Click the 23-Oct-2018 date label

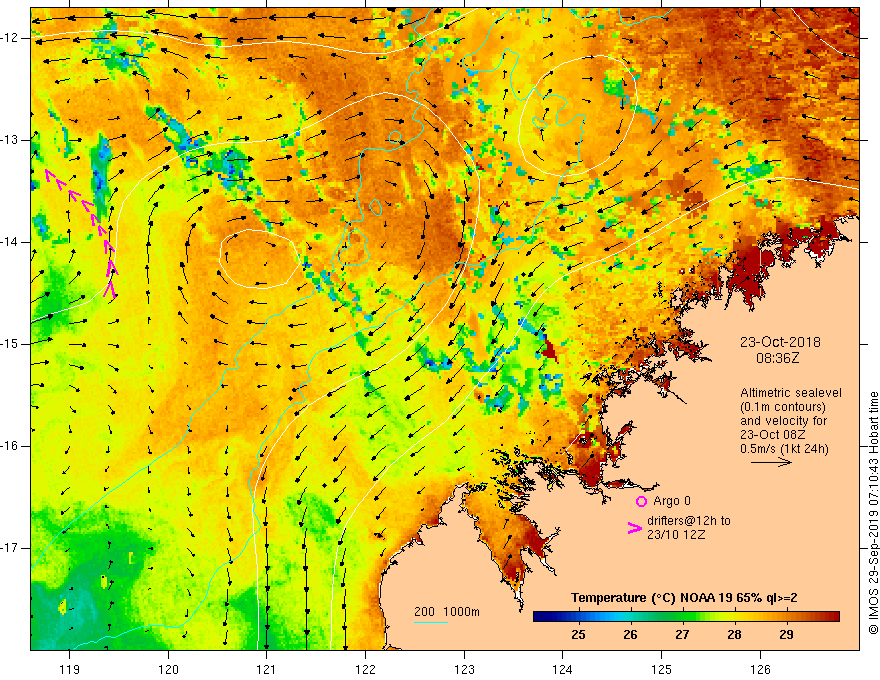(x=780, y=342)
